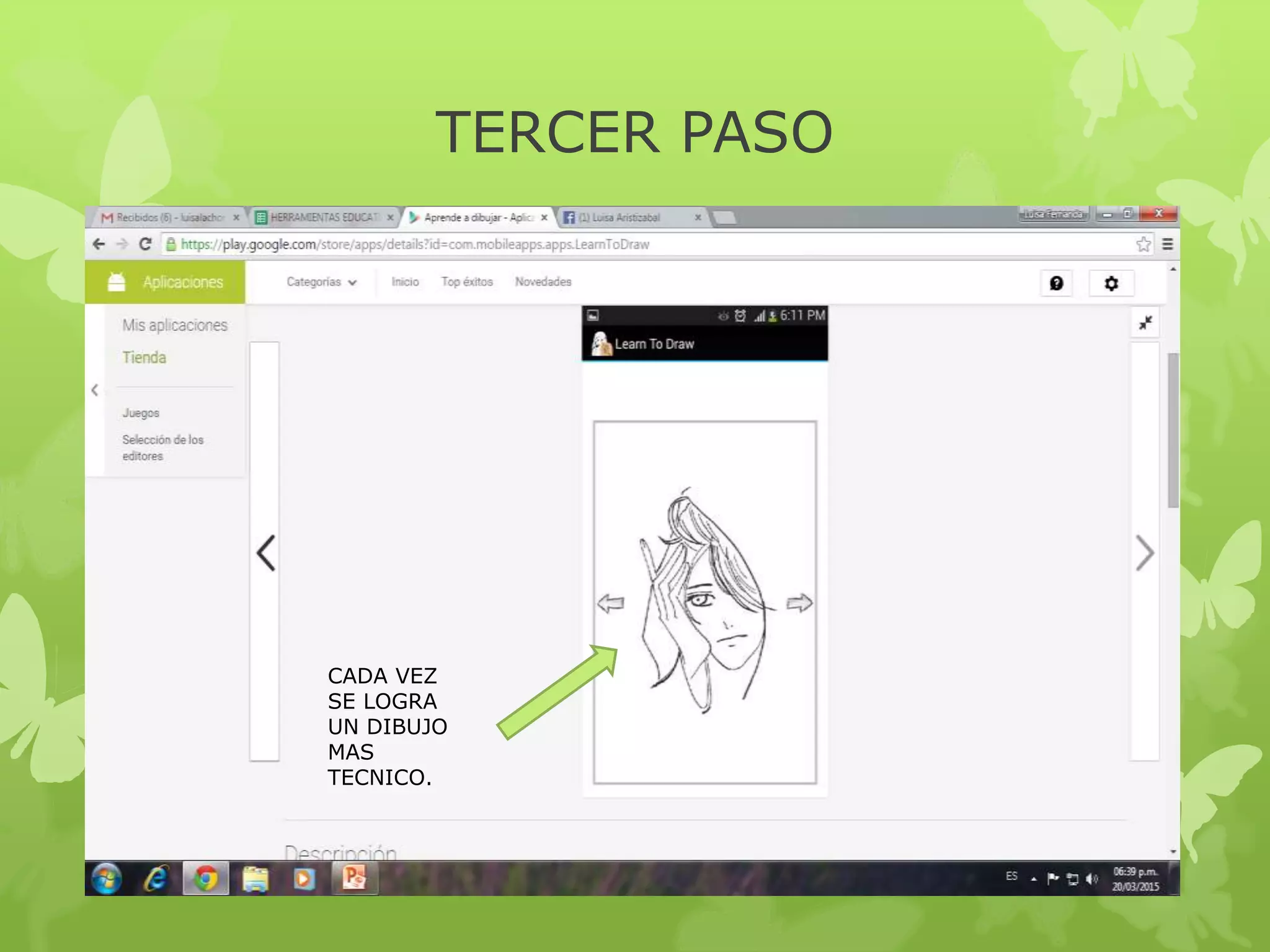1270x952 pixels.
Task: Click the Chrome taskbar icon
Action: [x=206, y=878]
